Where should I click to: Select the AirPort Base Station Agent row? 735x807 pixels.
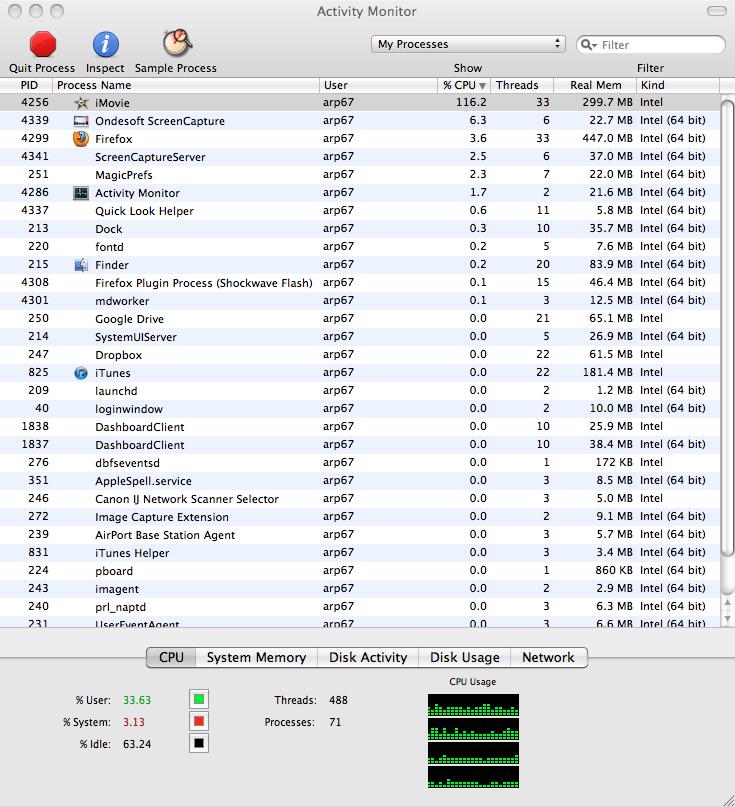360,535
